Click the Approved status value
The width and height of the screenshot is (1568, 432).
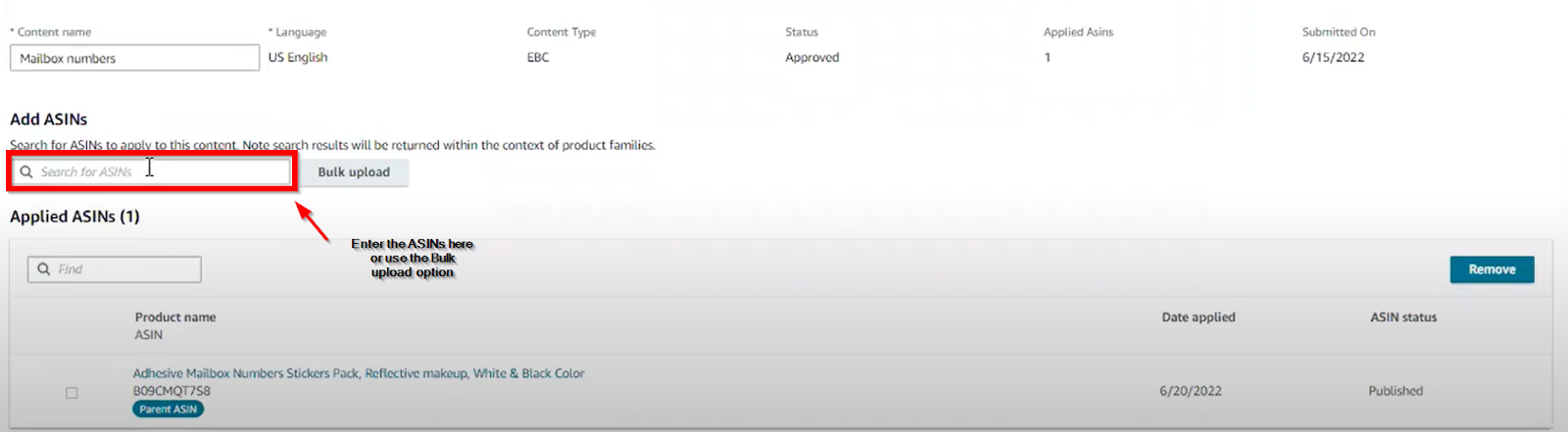pos(811,58)
